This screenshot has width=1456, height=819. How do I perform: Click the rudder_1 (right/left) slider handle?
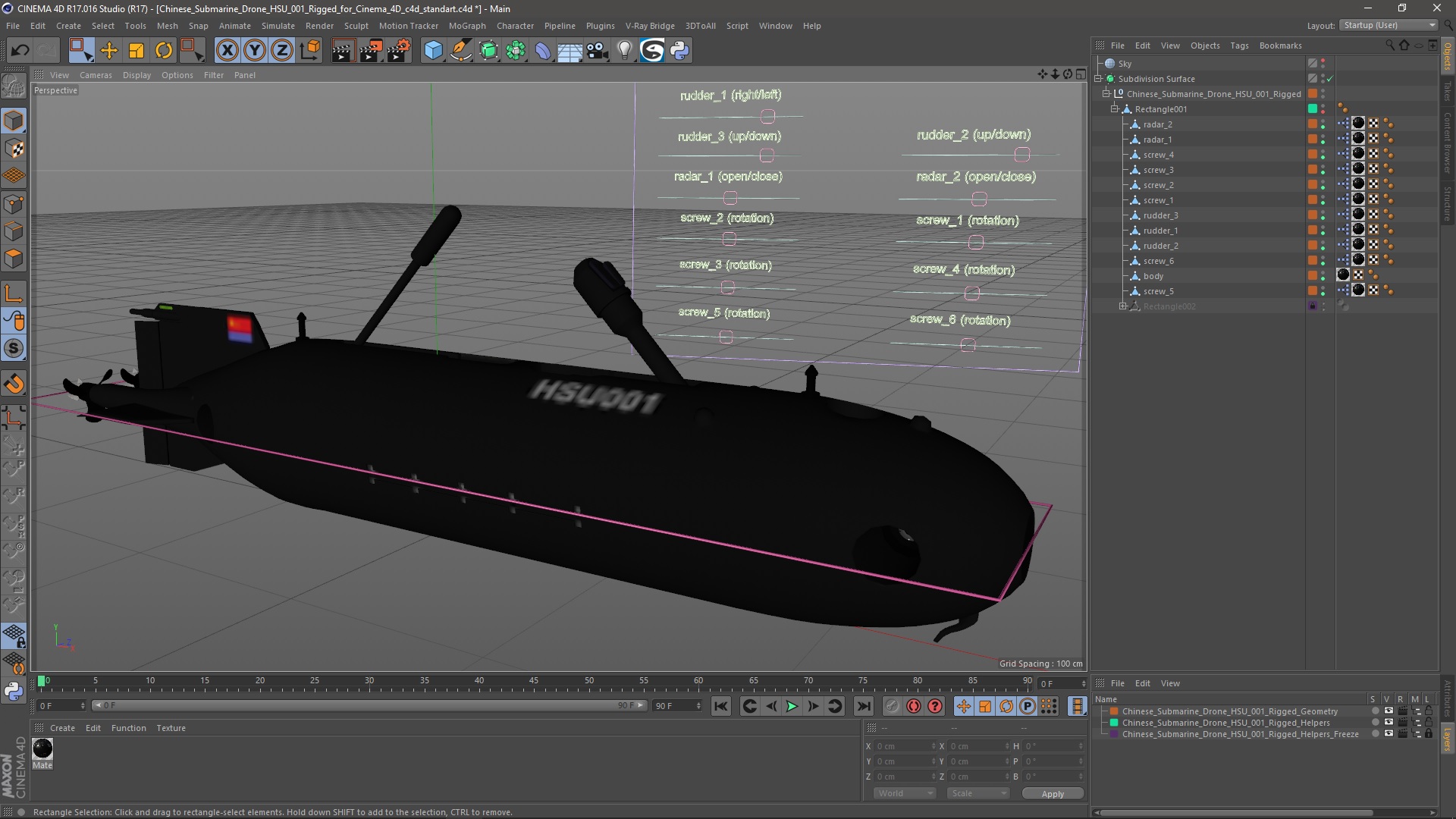(x=767, y=116)
